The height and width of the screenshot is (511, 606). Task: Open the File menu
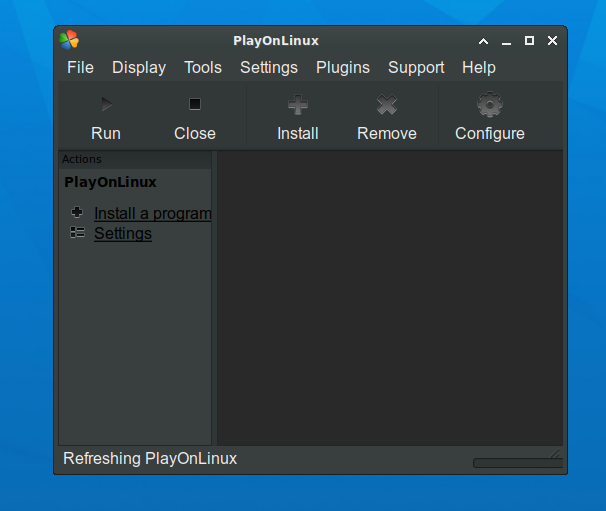click(80, 68)
